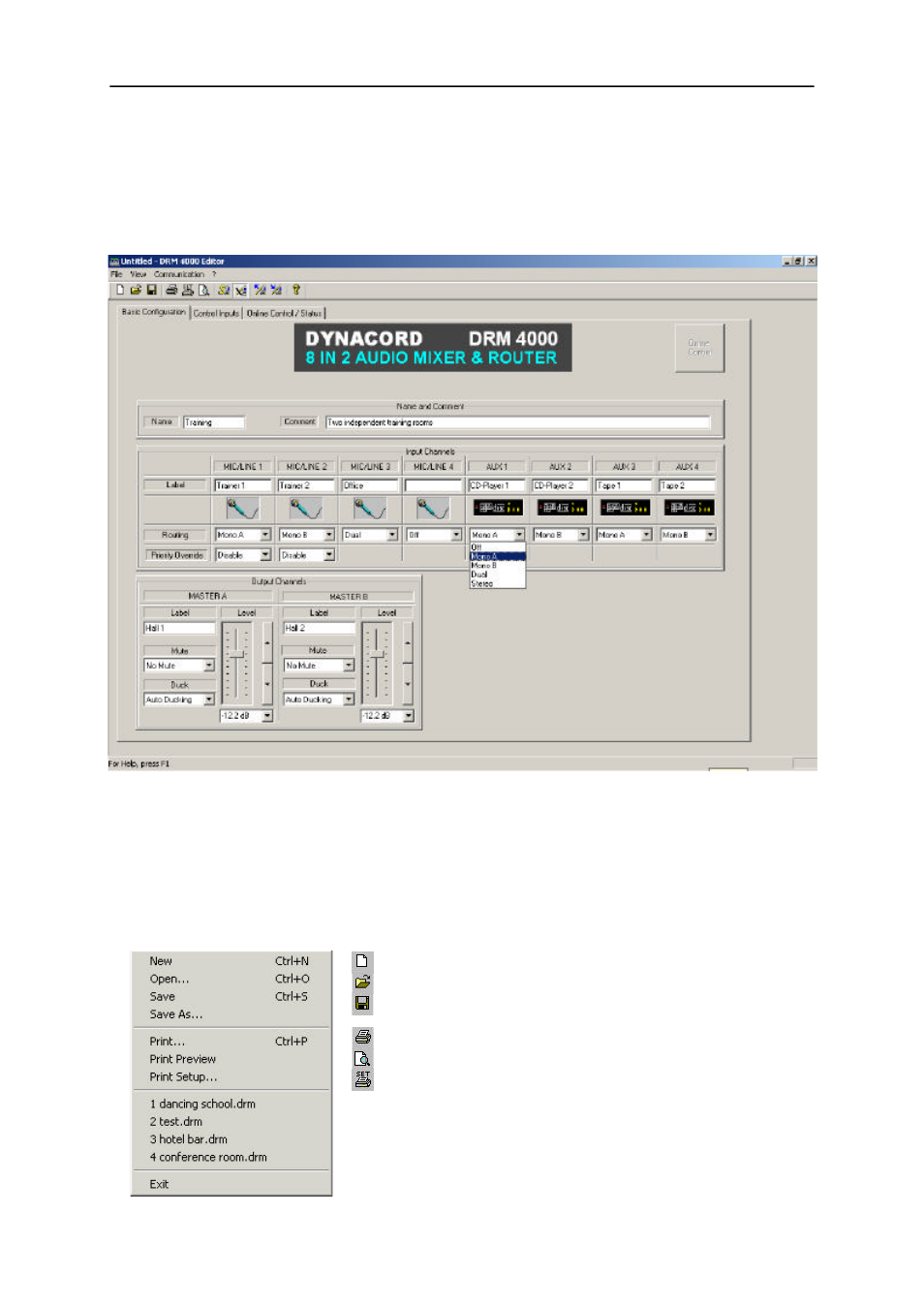Click the Print Preview magnifier icon in the editor toolbar

click(203, 290)
